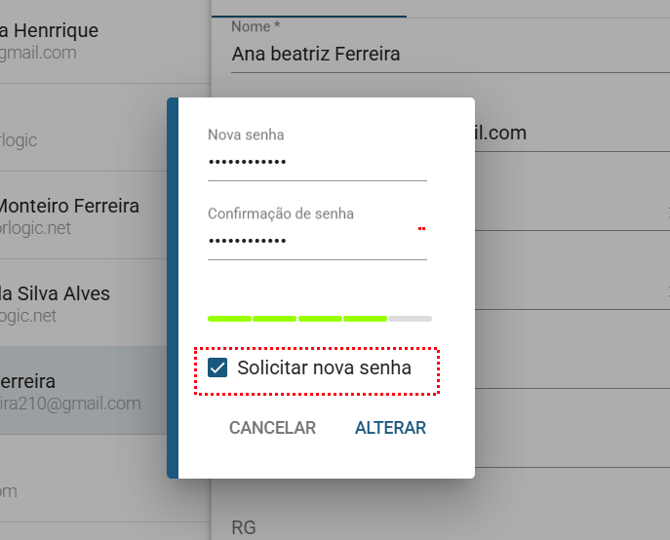This screenshot has width=670, height=540.
Task: Click the first green password strength segment
Action: (229, 318)
